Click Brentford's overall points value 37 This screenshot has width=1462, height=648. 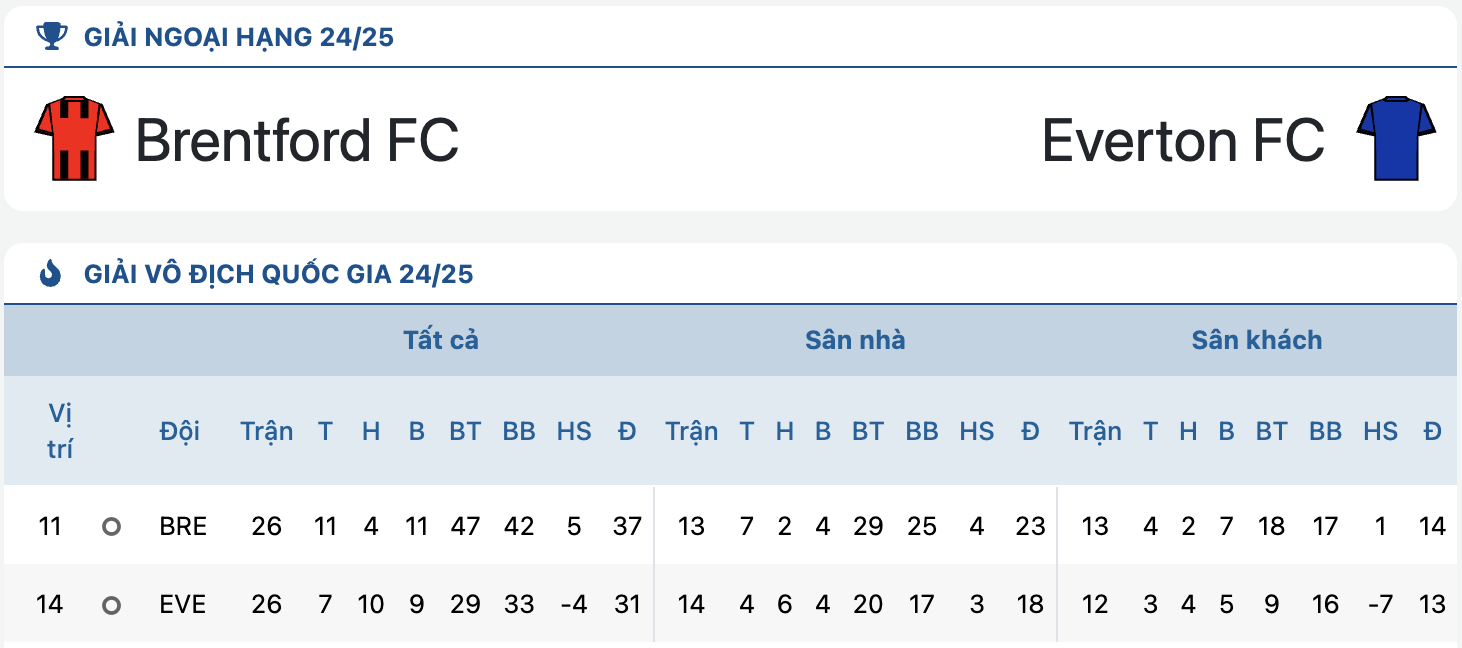pyautogui.click(x=627, y=526)
